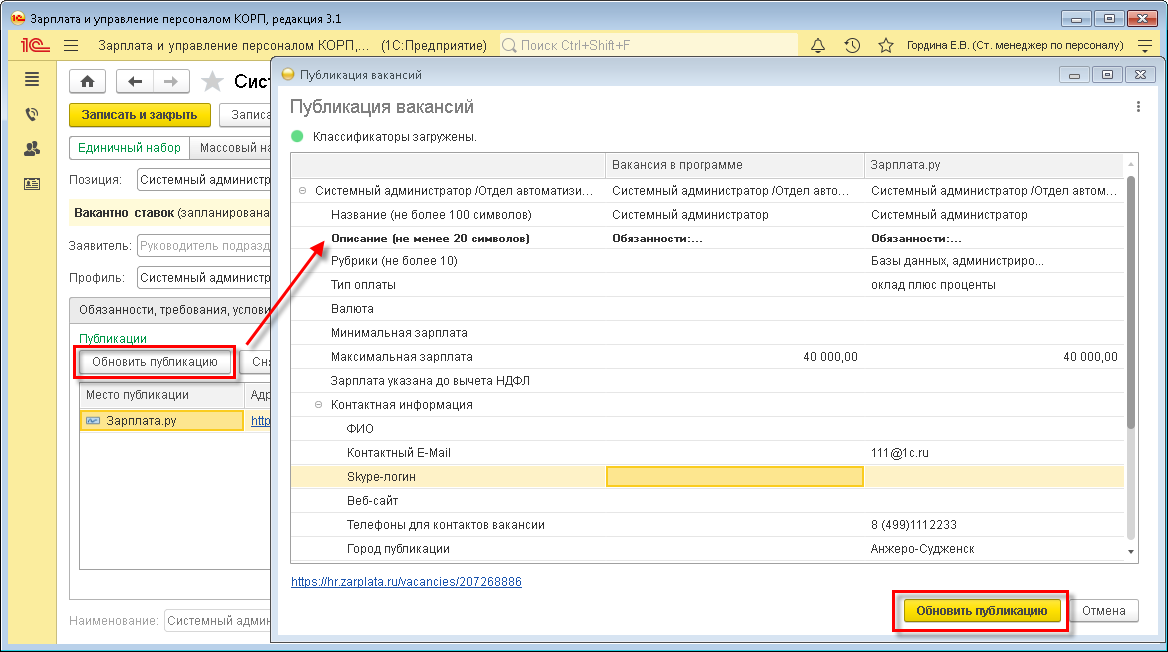1168x652 pixels.
Task: Click the 1C logo icon
Action: coord(35,45)
